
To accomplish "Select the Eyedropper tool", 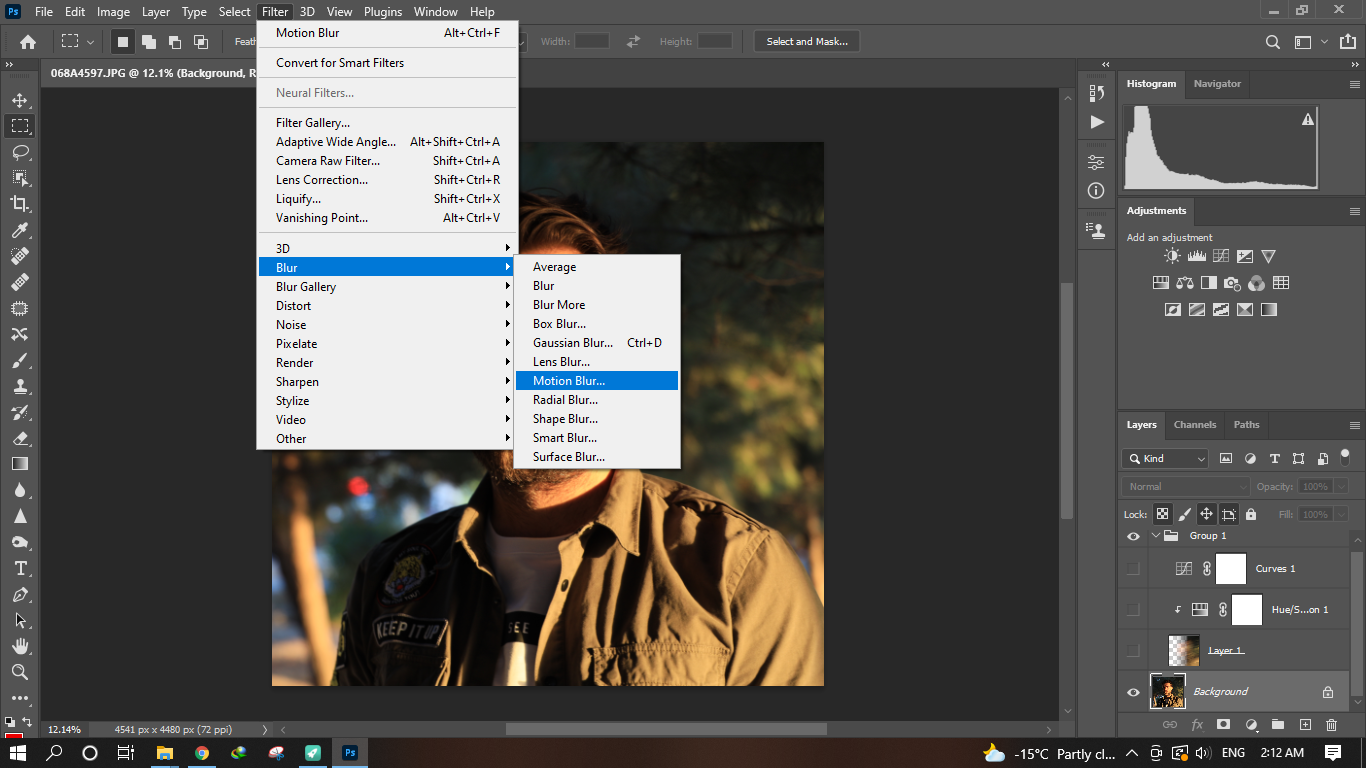I will click(19, 230).
